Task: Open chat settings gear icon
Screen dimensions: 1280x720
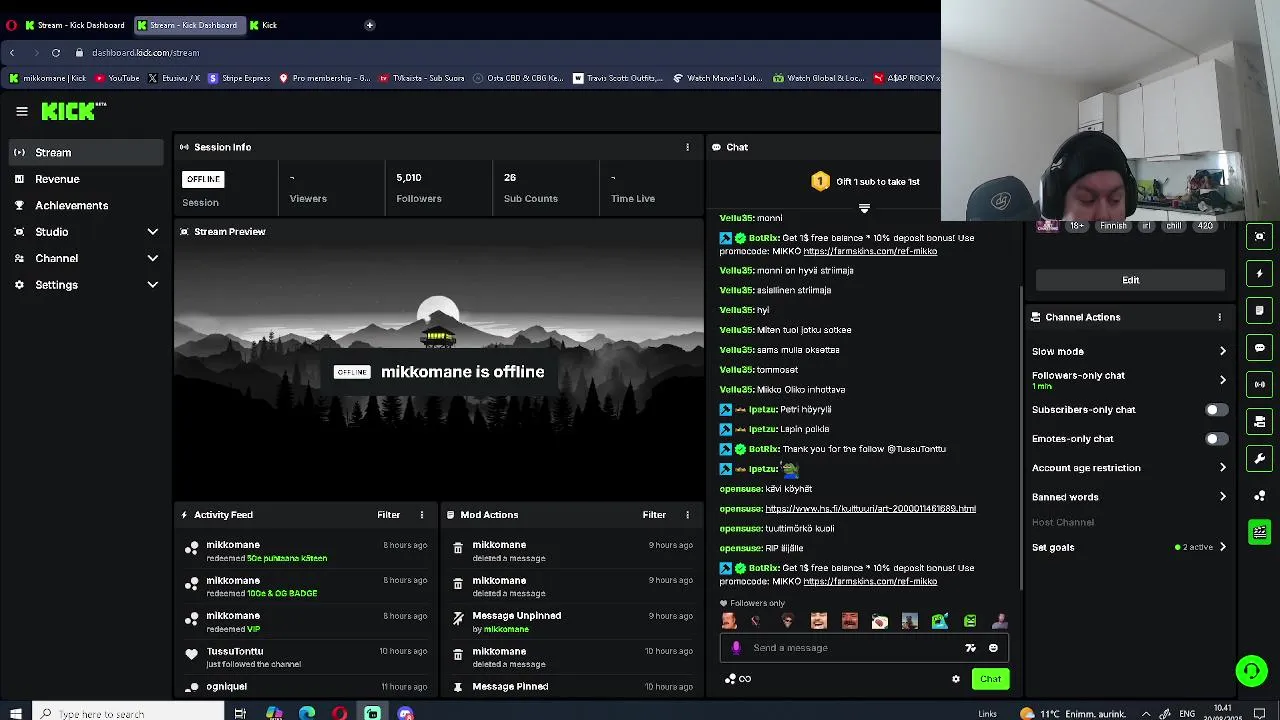Action: pos(956,679)
